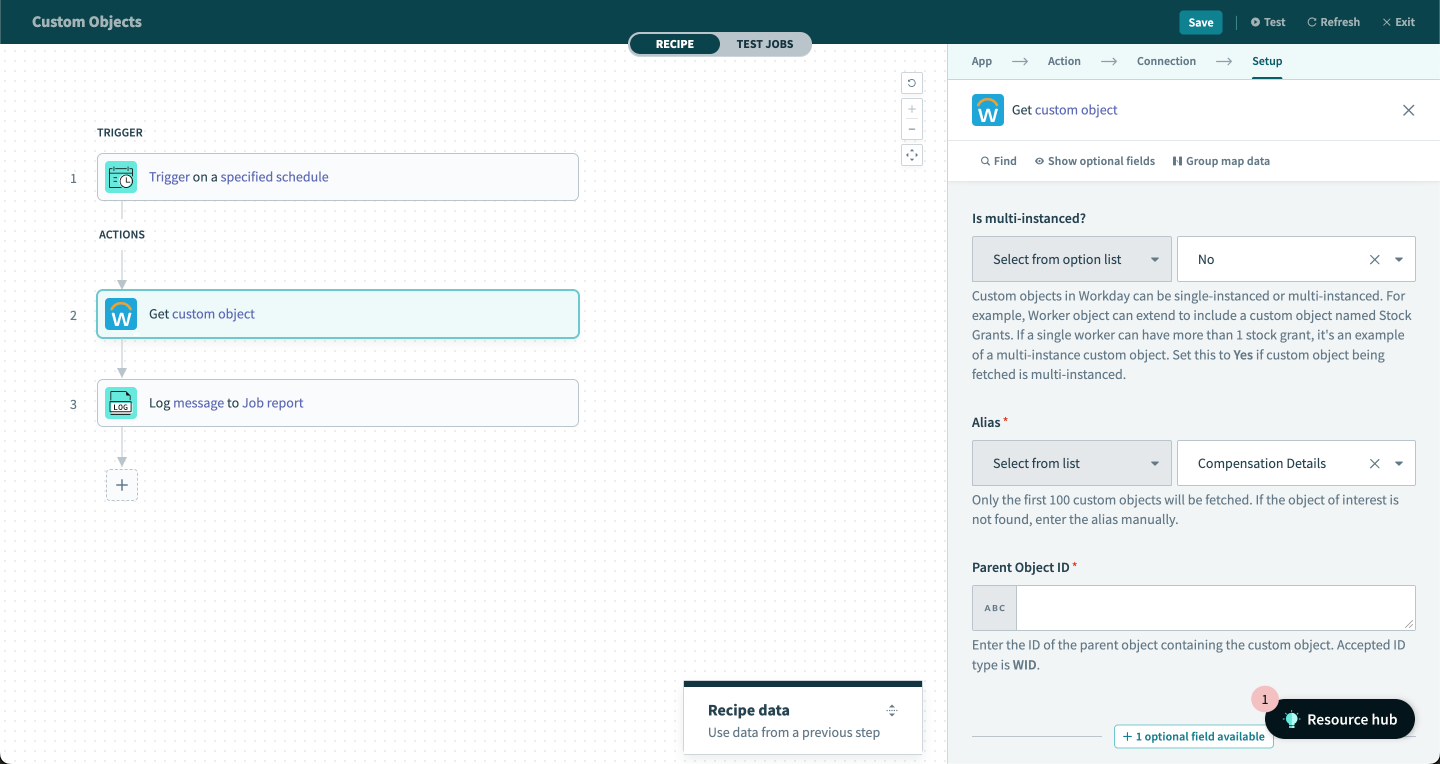The height and width of the screenshot is (764, 1440).
Task: Click the Log icon in step 3
Action: [x=120, y=402]
